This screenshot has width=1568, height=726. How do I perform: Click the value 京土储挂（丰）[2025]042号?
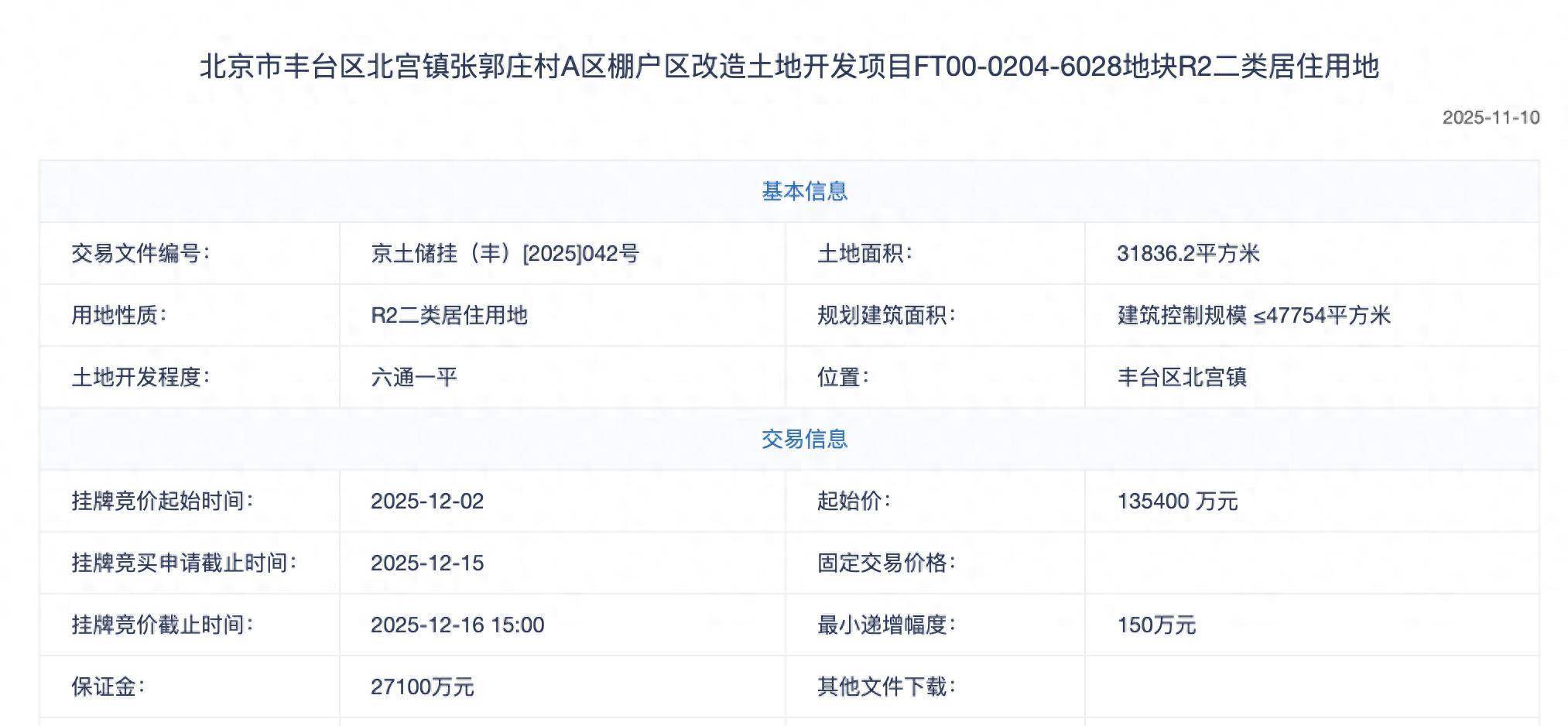[x=505, y=253]
